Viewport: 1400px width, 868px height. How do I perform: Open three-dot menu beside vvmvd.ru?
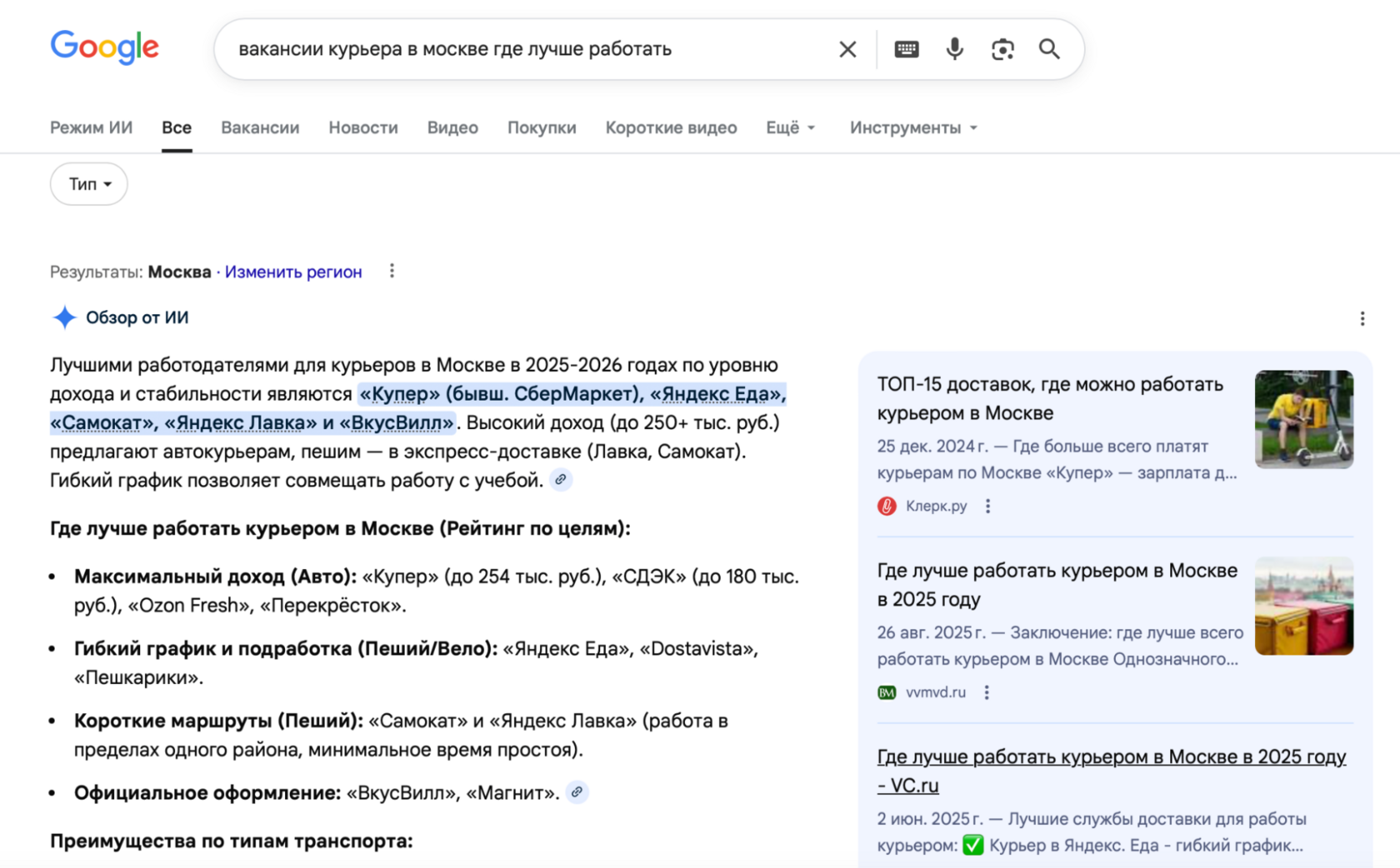[987, 692]
